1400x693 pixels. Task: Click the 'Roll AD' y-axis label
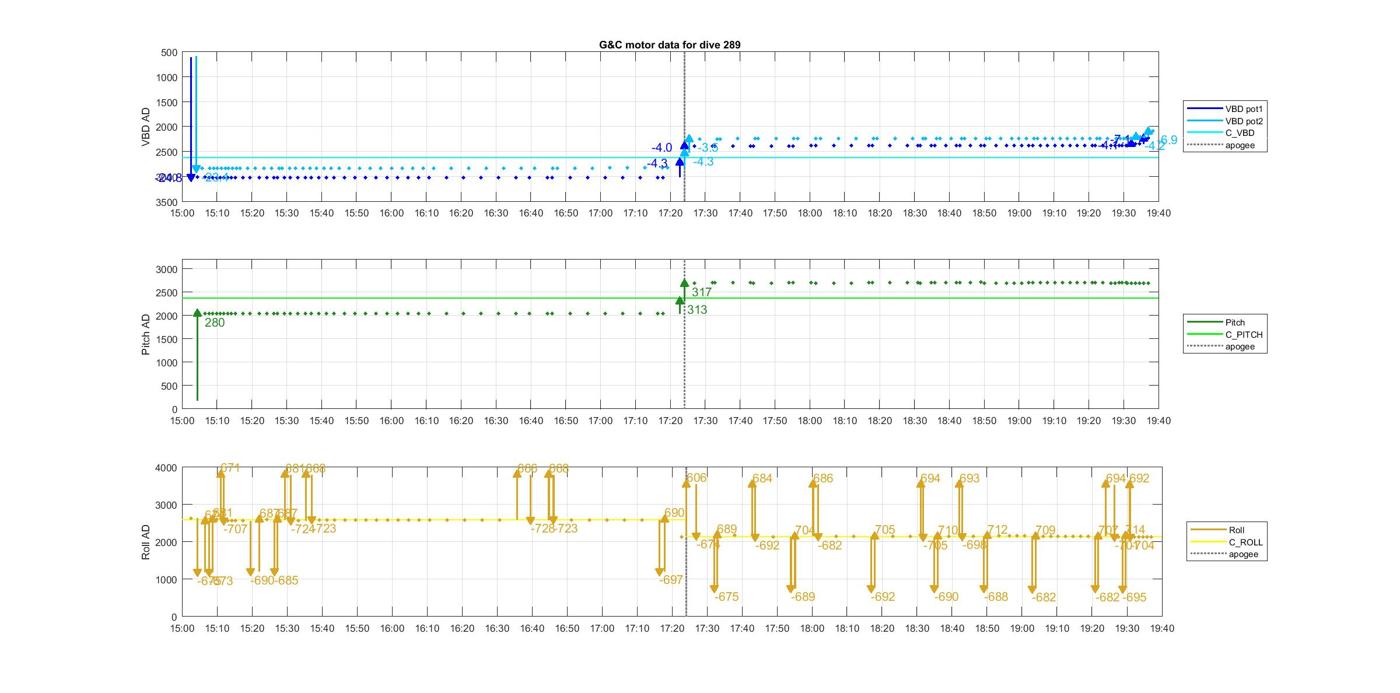pyautogui.click(x=146, y=542)
